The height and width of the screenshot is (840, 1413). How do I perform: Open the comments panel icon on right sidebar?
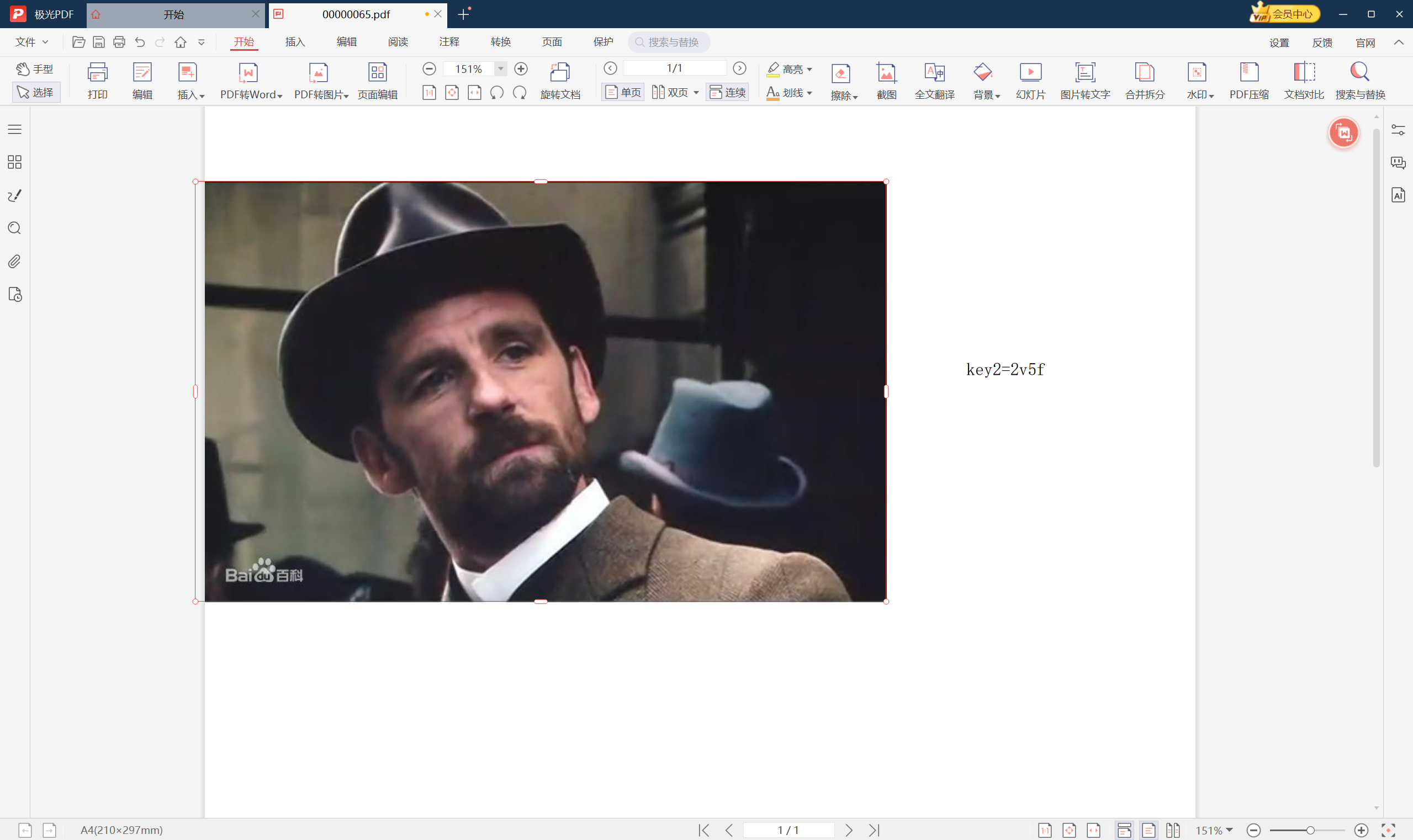[x=1398, y=163]
